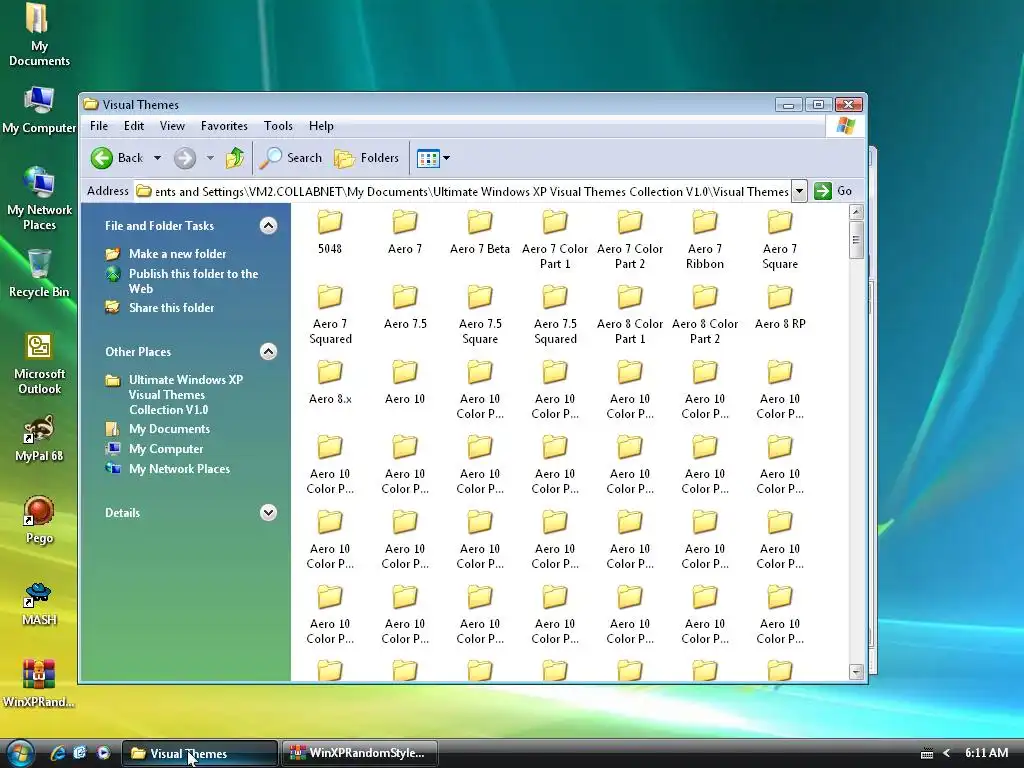This screenshot has width=1024, height=768.
Task: Open the File menu
Action: coord(99,126)
